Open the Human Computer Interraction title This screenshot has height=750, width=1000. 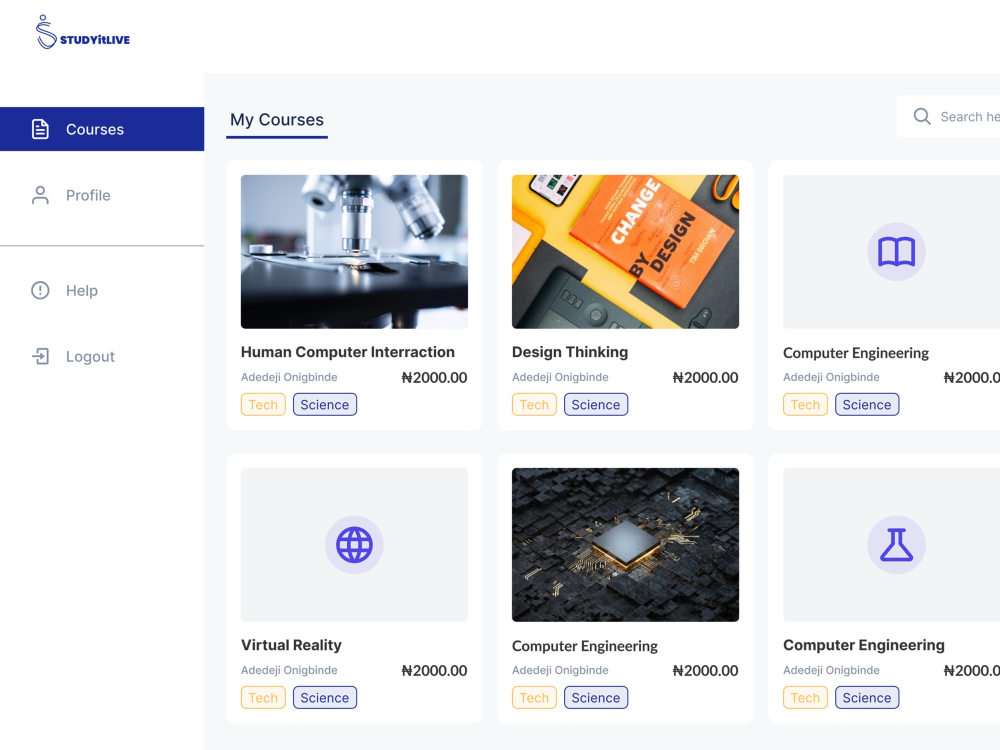click(x=348, y=352)
